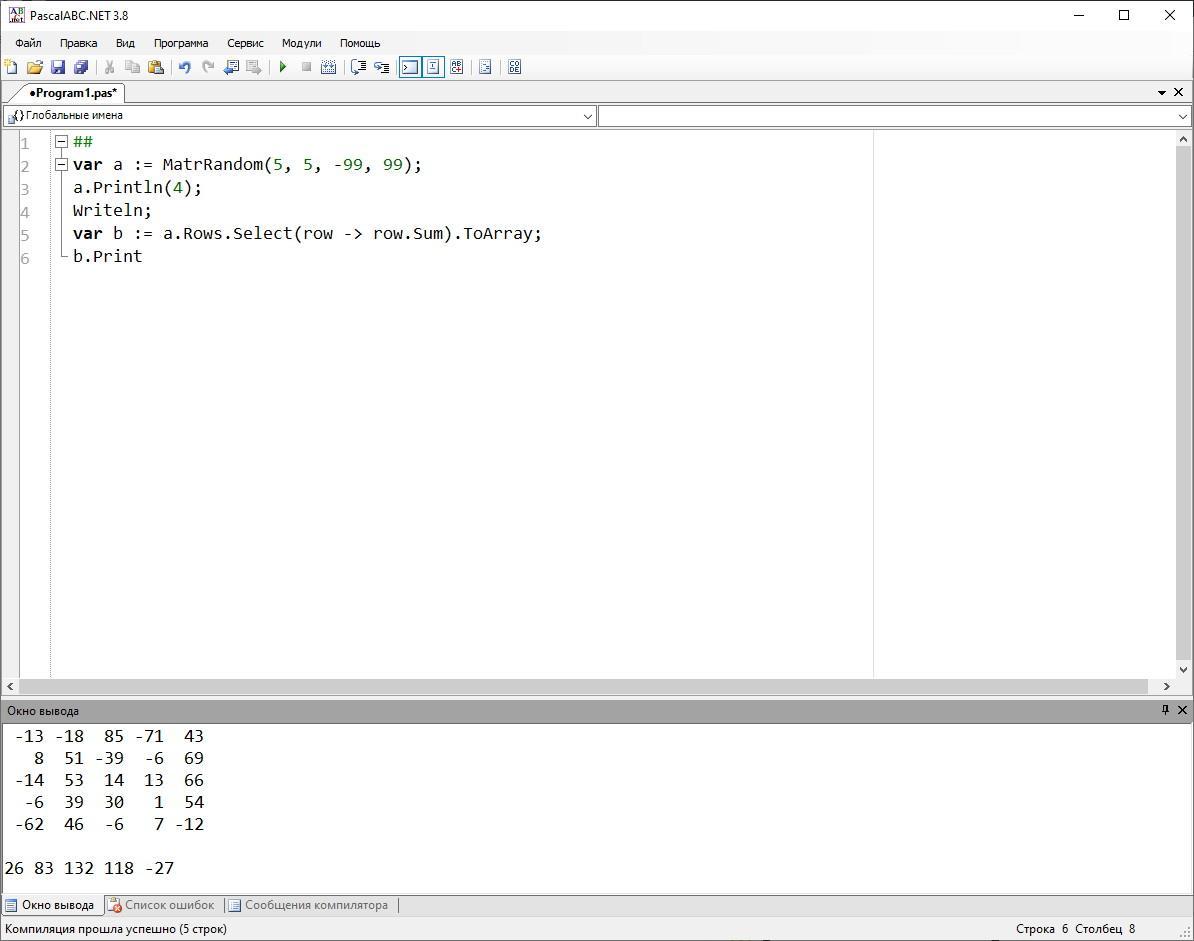The width and height of the screenshot is (1194, 941).
Task: Click the ABC C+ toolbar icon
Action: (x=456, y=67)
